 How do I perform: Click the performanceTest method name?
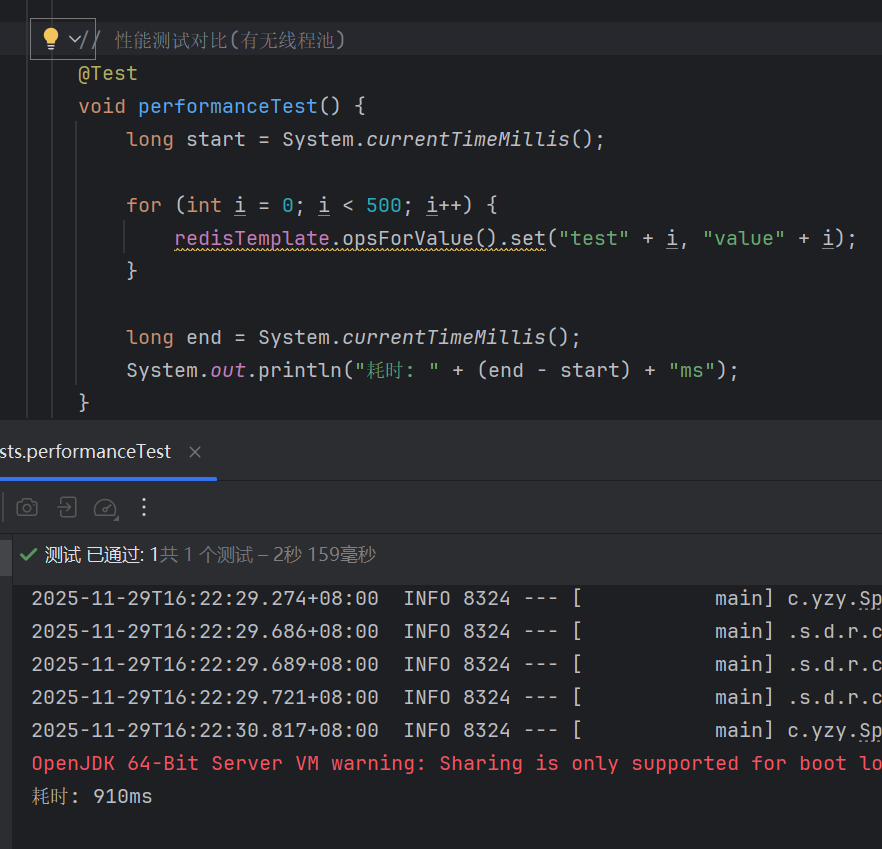(x=228, y=107)
